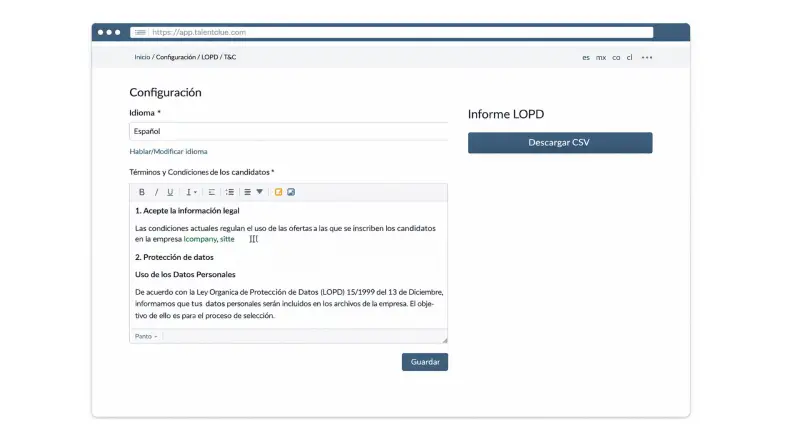Image resolution: width=800 pixels, height=447 pixels.
Task: Open the three-dots more menu in header
Action: point(647,57)
